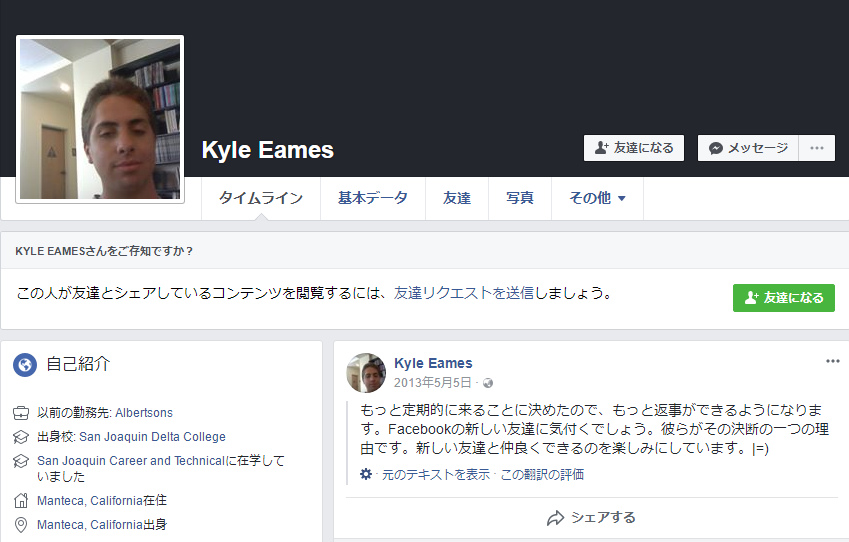Viewport: 849px width, 542px height.
Task: Click the translation settings gear icon
Action: click(x=366, y=474)
